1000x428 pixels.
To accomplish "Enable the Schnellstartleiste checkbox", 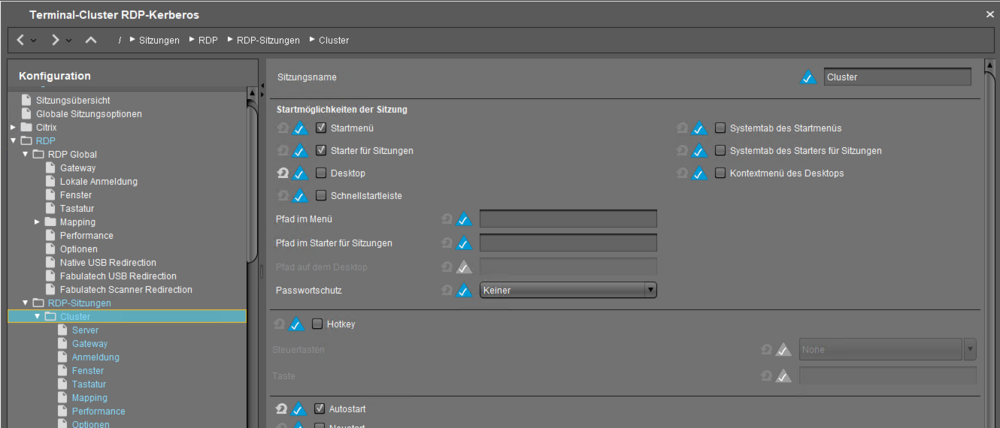I will pyautogui.click(x=322, y=195).
